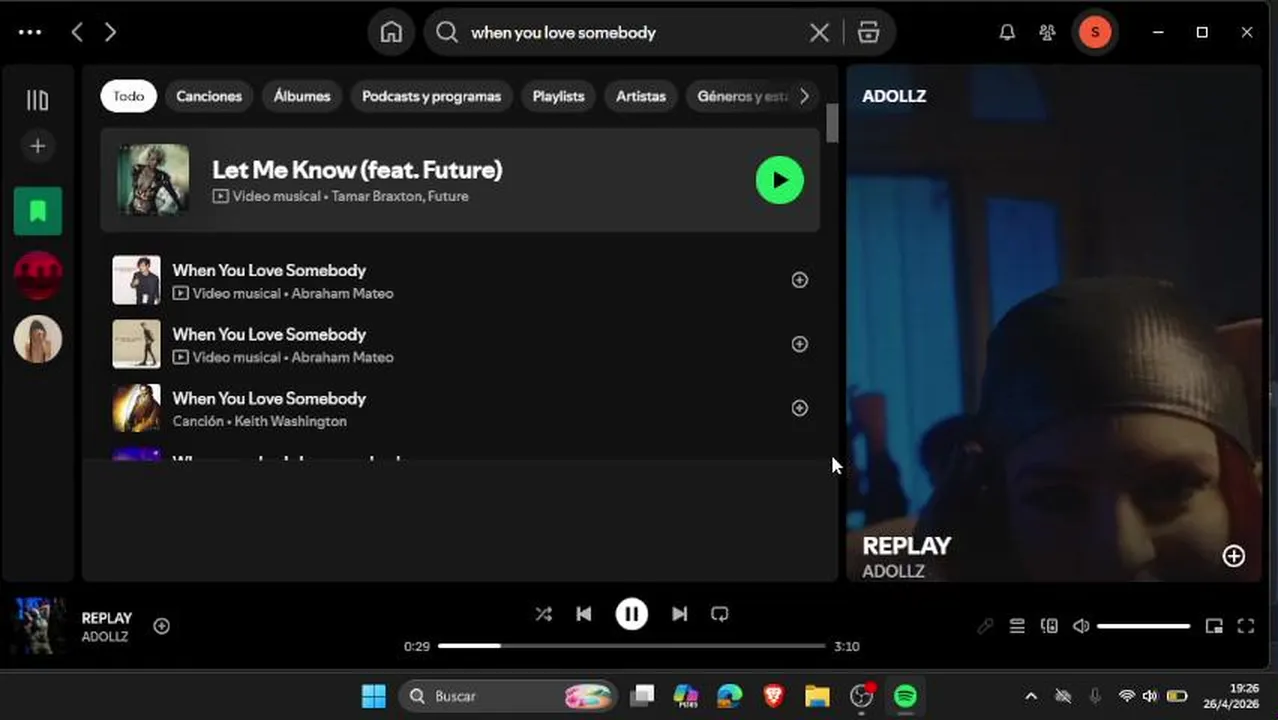Toggle the lyrics microphone icon
The image size is (1278, 720).
coord(985,626)
